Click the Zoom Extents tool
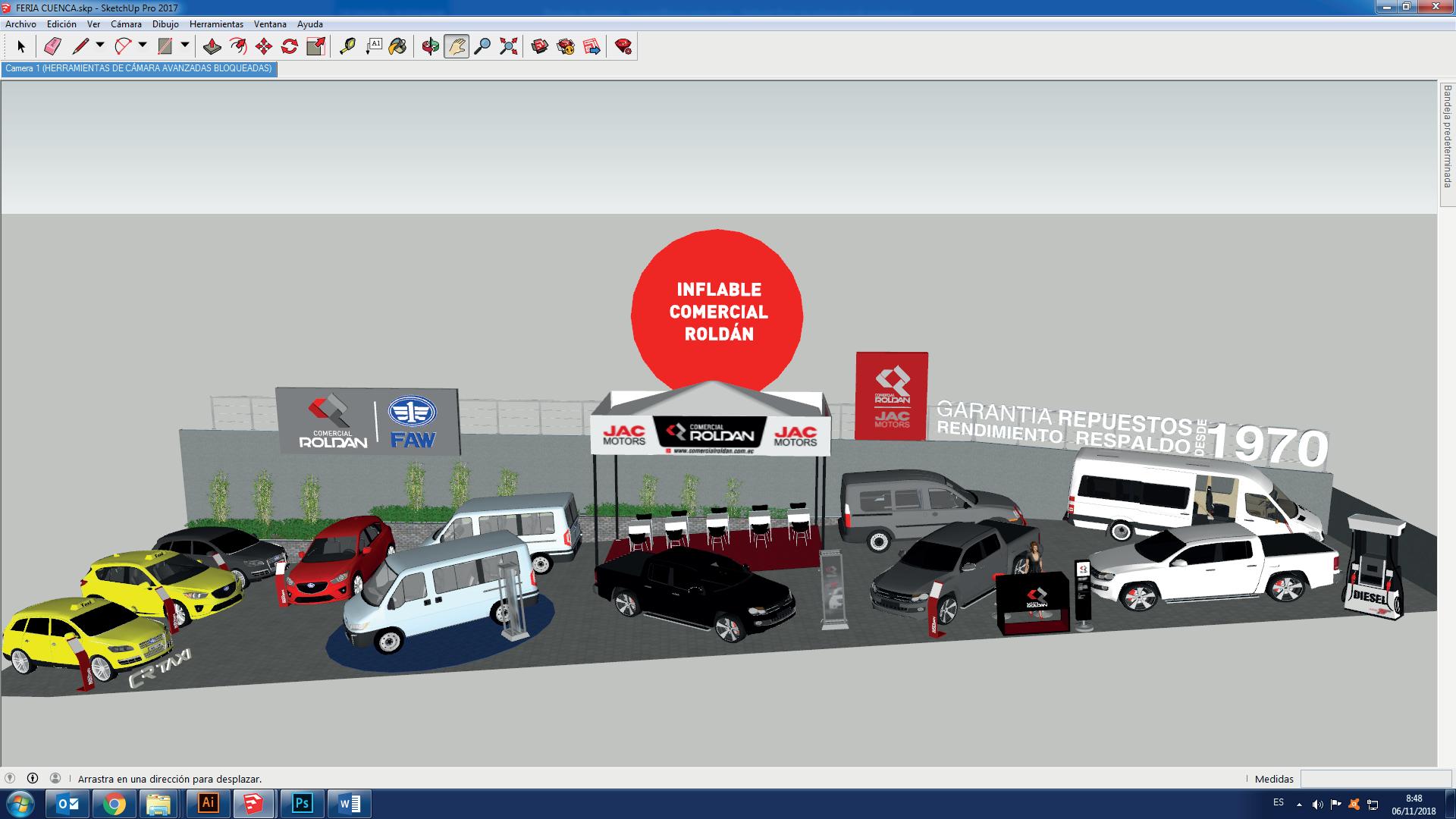 point(509,47)
